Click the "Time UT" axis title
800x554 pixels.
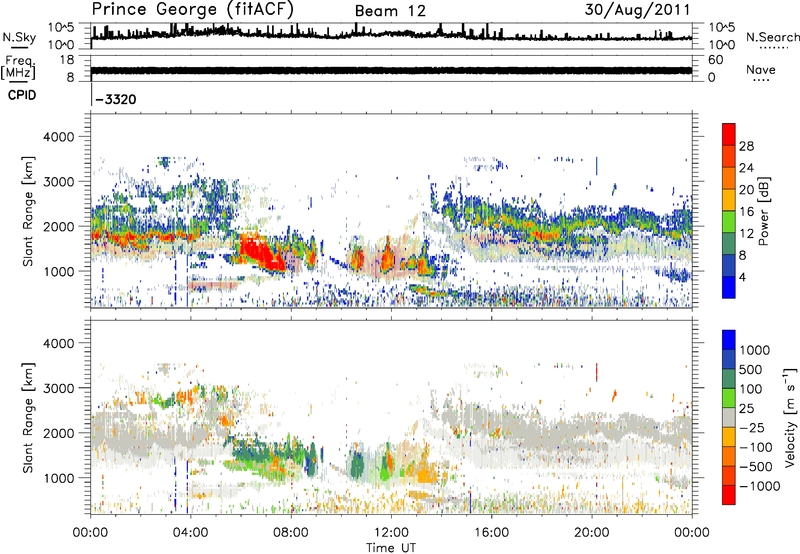391,548
